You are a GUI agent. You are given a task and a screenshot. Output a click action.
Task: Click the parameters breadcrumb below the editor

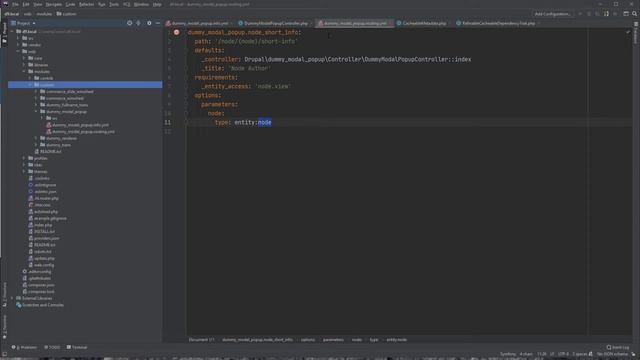click(x=333, y=340)
